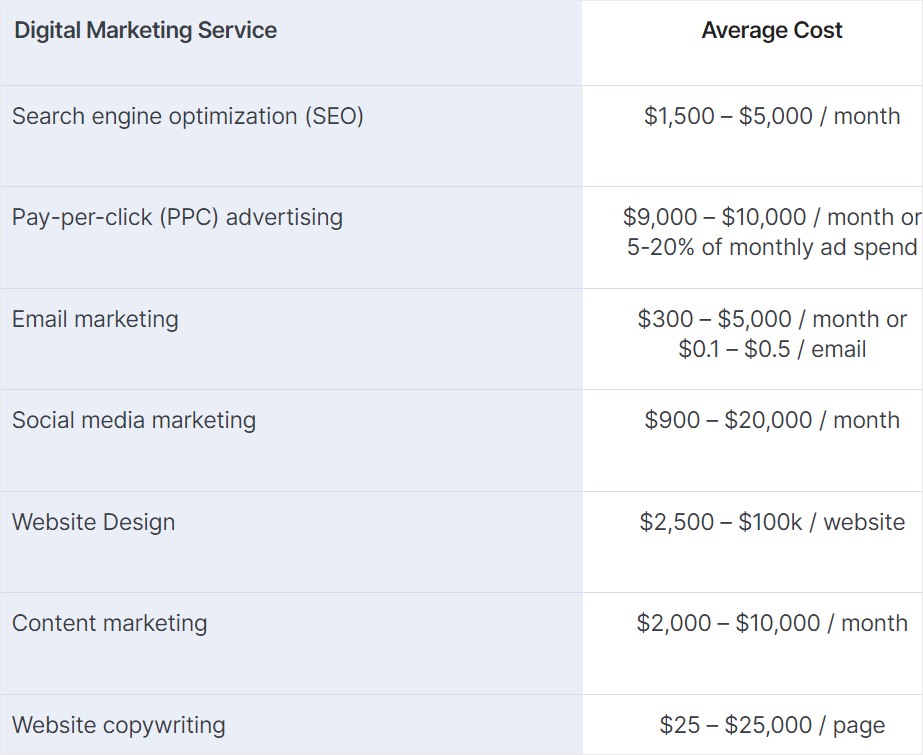Image resolution: width=923 pixels, height=755 pixels.
Task: Click the $25 – $25,000 / page cost
Action: click(x=772, y=726)
